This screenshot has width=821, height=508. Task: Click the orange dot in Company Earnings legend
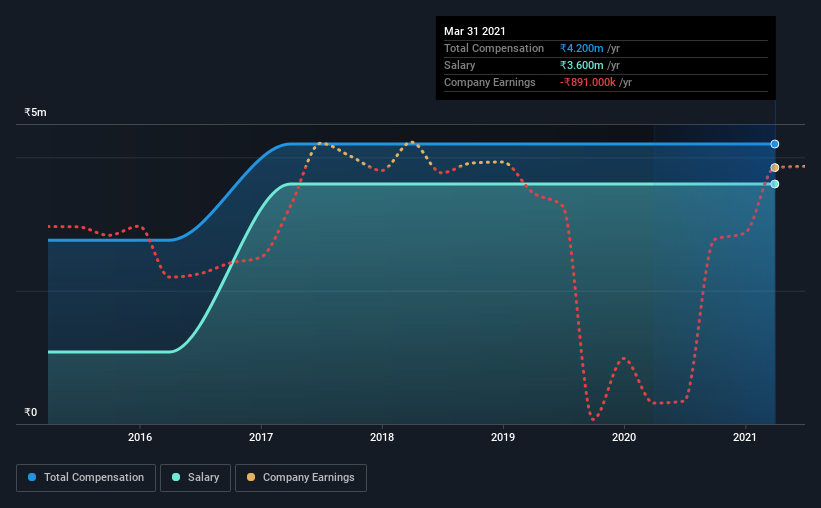tap(251, 477)
